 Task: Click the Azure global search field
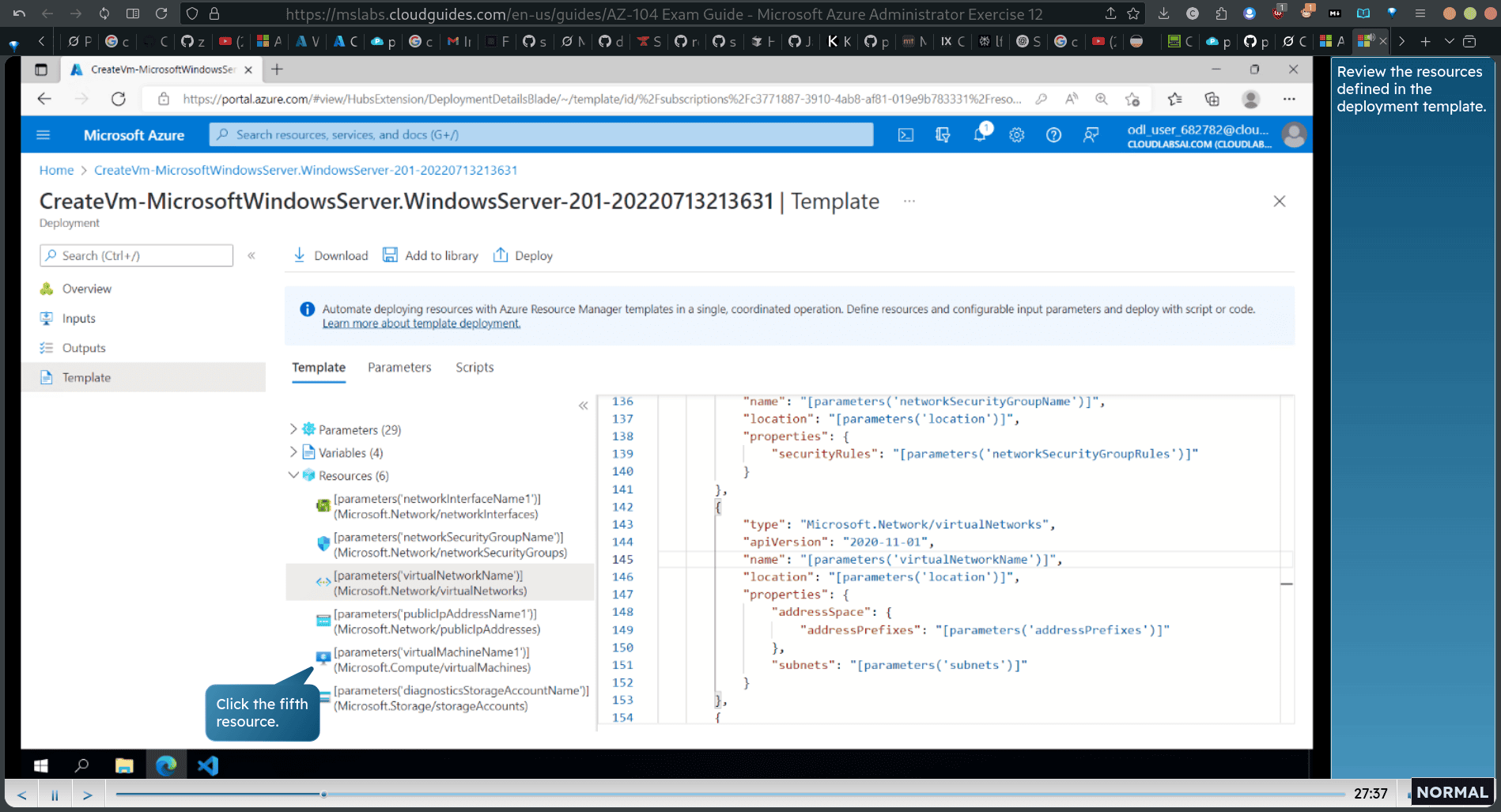click(x=542, y=134)
